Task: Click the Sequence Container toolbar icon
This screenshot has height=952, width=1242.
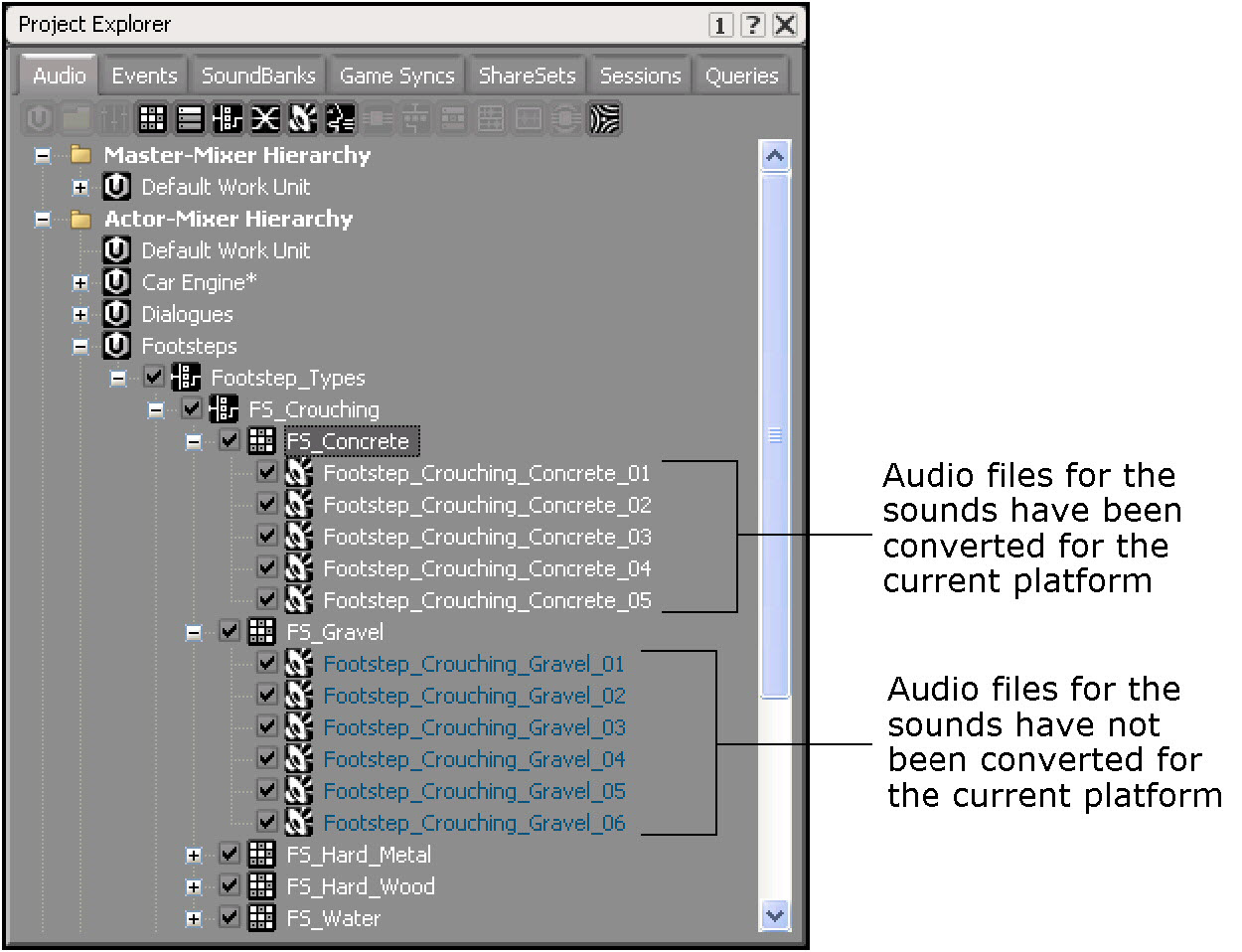Action: 190,119
